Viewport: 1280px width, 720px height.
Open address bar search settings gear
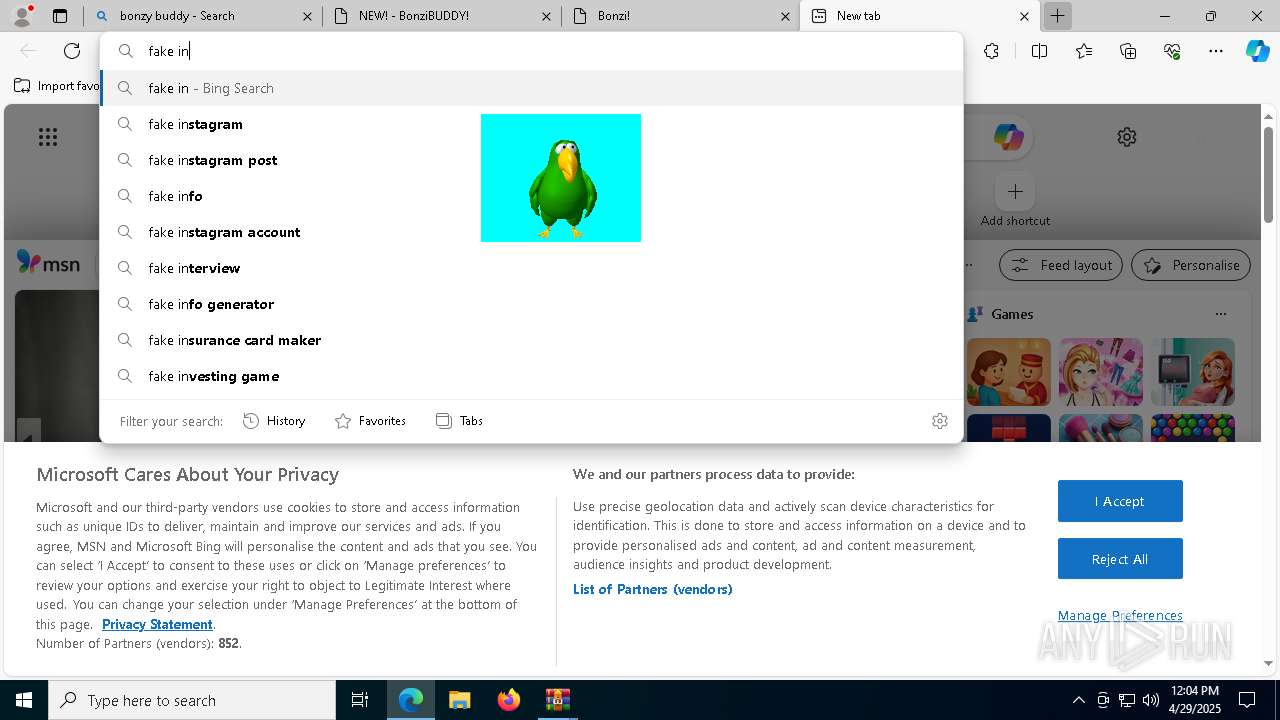tap(939, 421)
